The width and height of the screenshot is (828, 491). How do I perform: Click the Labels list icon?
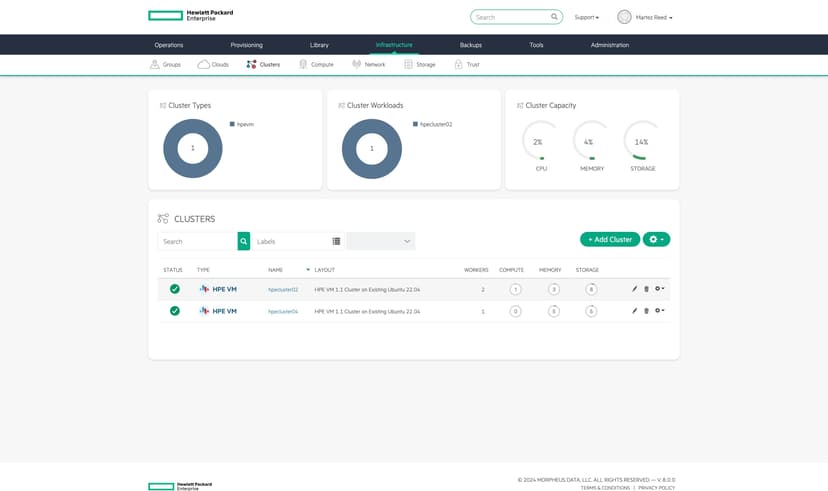[336, 241]
